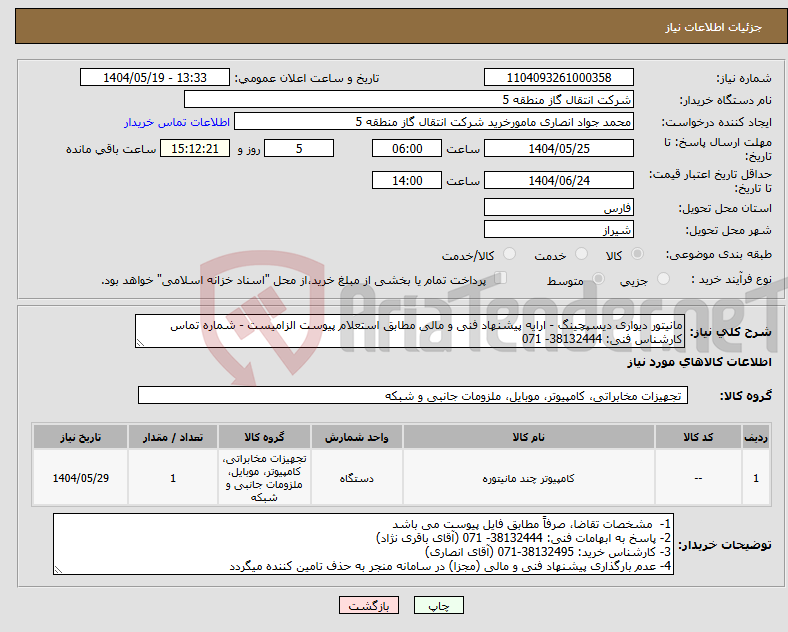Select the خدمت radio button
The width and height of the screenshot is (788, 632).
point(581,254)
